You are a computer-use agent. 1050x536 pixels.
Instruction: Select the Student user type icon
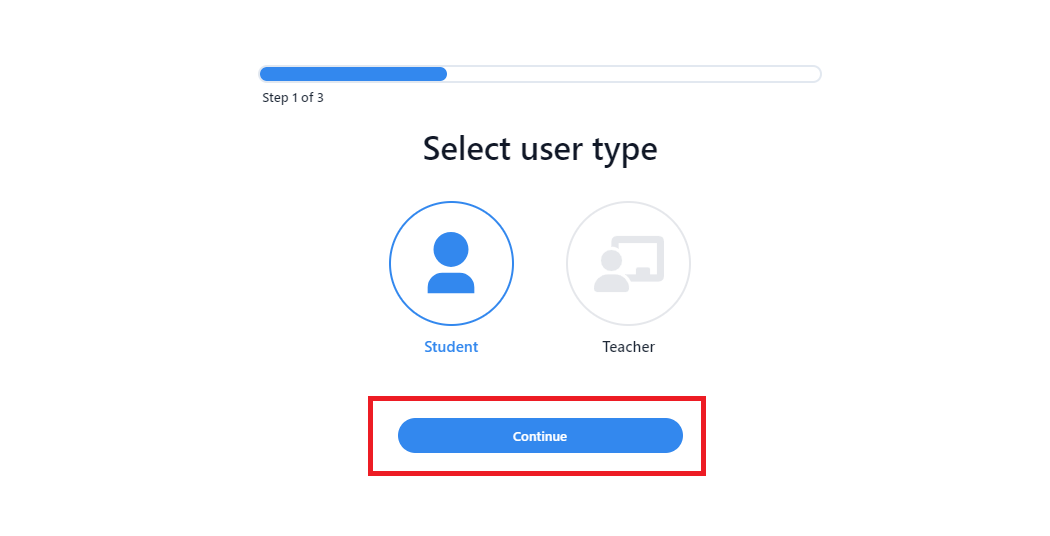[x=451, y=264]
